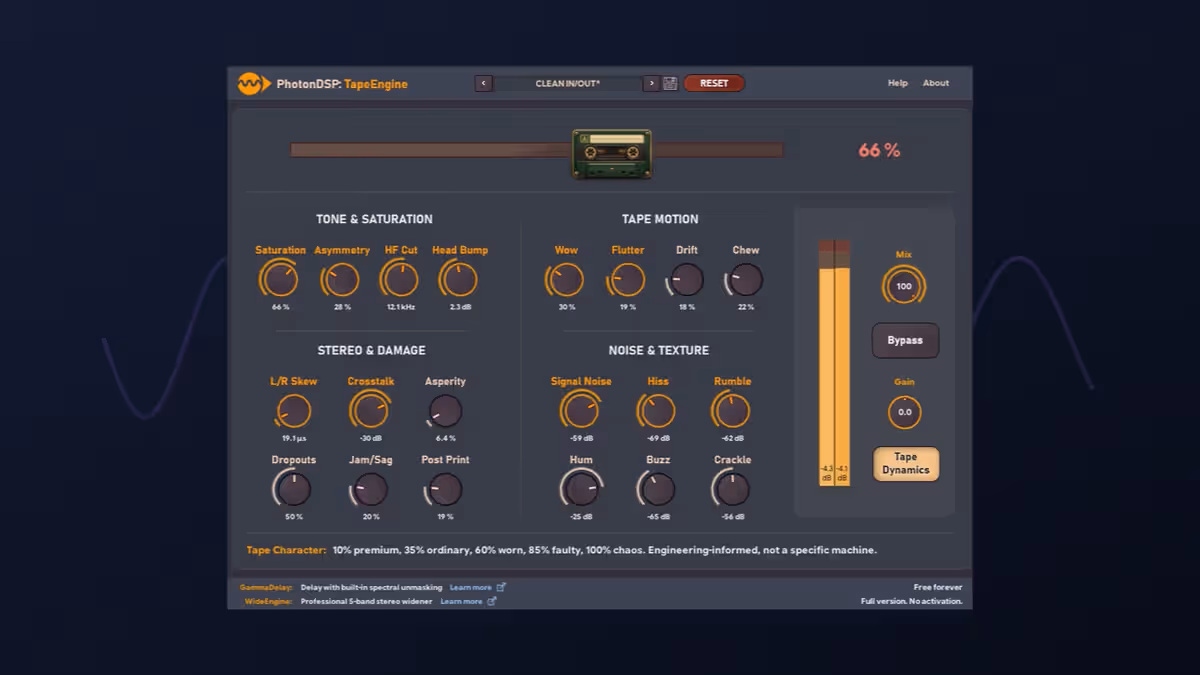Click the Hum value -25 dB
Screen dimensions: 1200x675
point(581,517)
